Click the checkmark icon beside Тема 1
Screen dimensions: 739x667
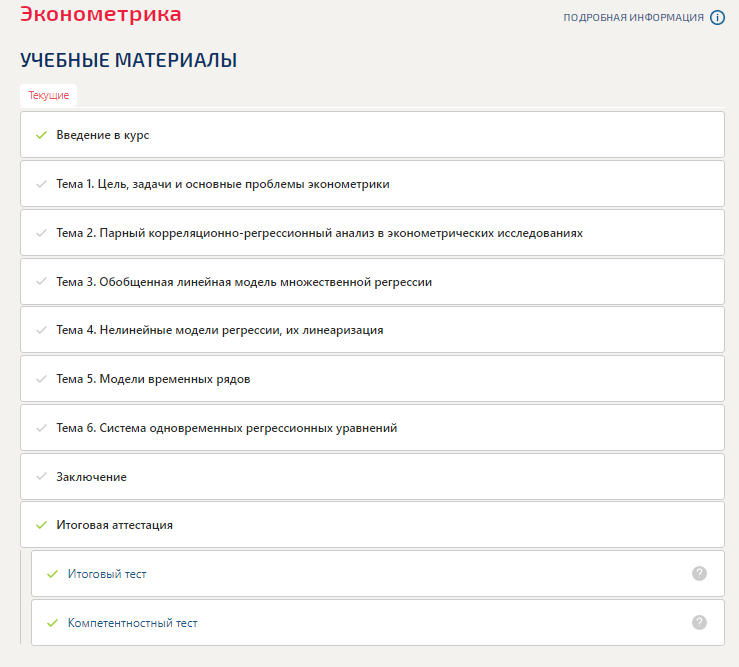41,184
